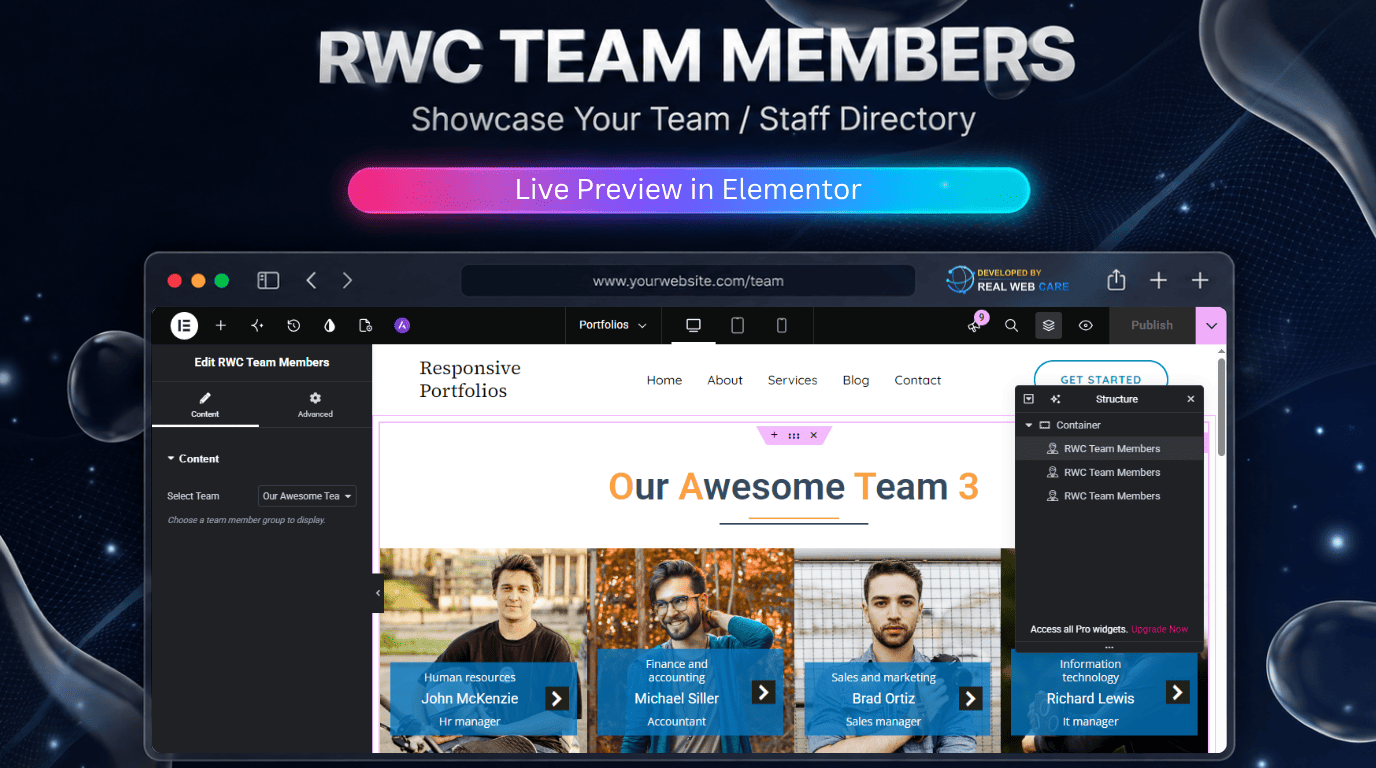Toggle the Structure layers panel icon

click(x=1048, y=325)
